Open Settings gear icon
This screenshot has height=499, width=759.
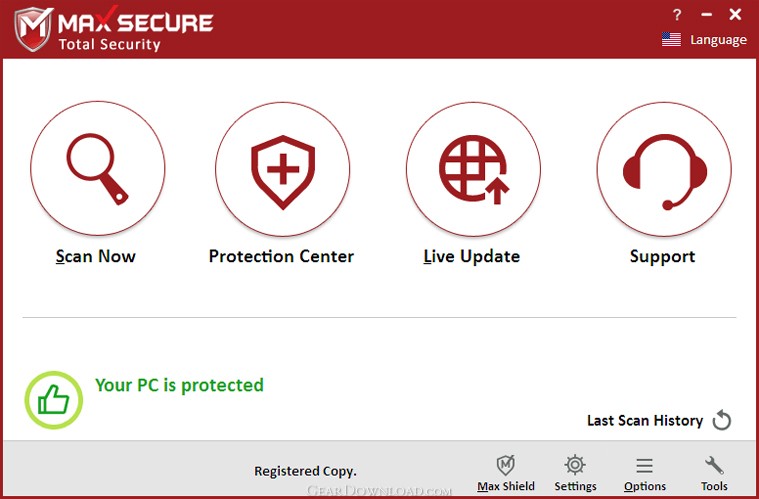(x=575, y=465)
